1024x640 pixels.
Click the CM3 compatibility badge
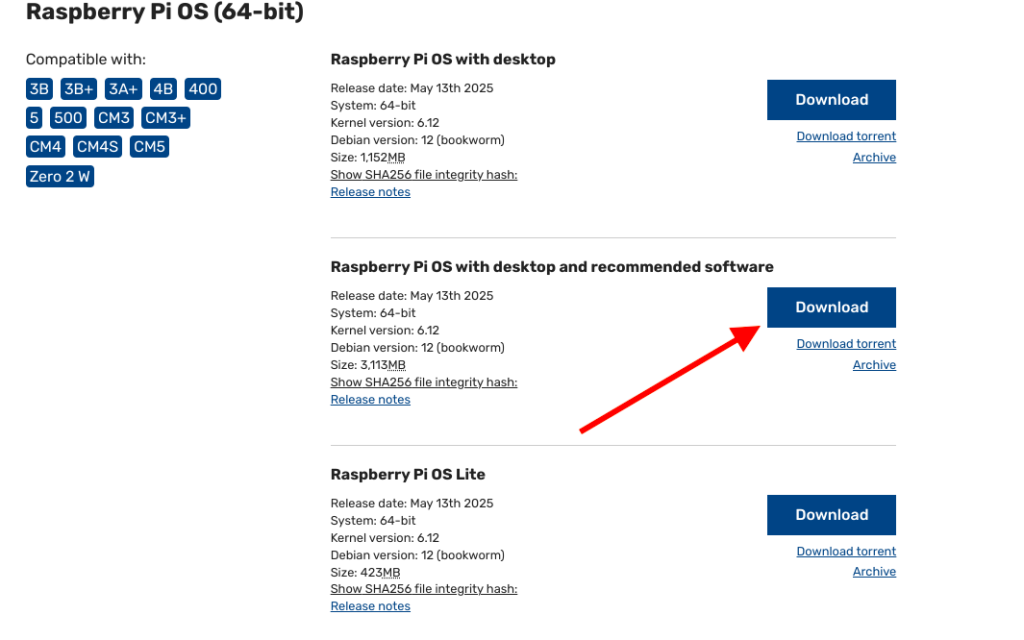[x=114, y=118]
